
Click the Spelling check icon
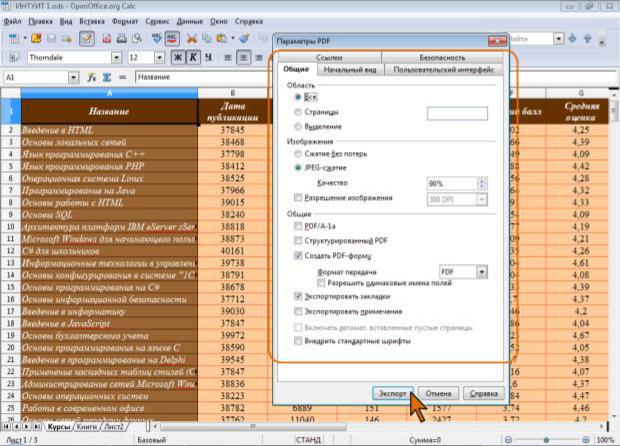[157, 38]
